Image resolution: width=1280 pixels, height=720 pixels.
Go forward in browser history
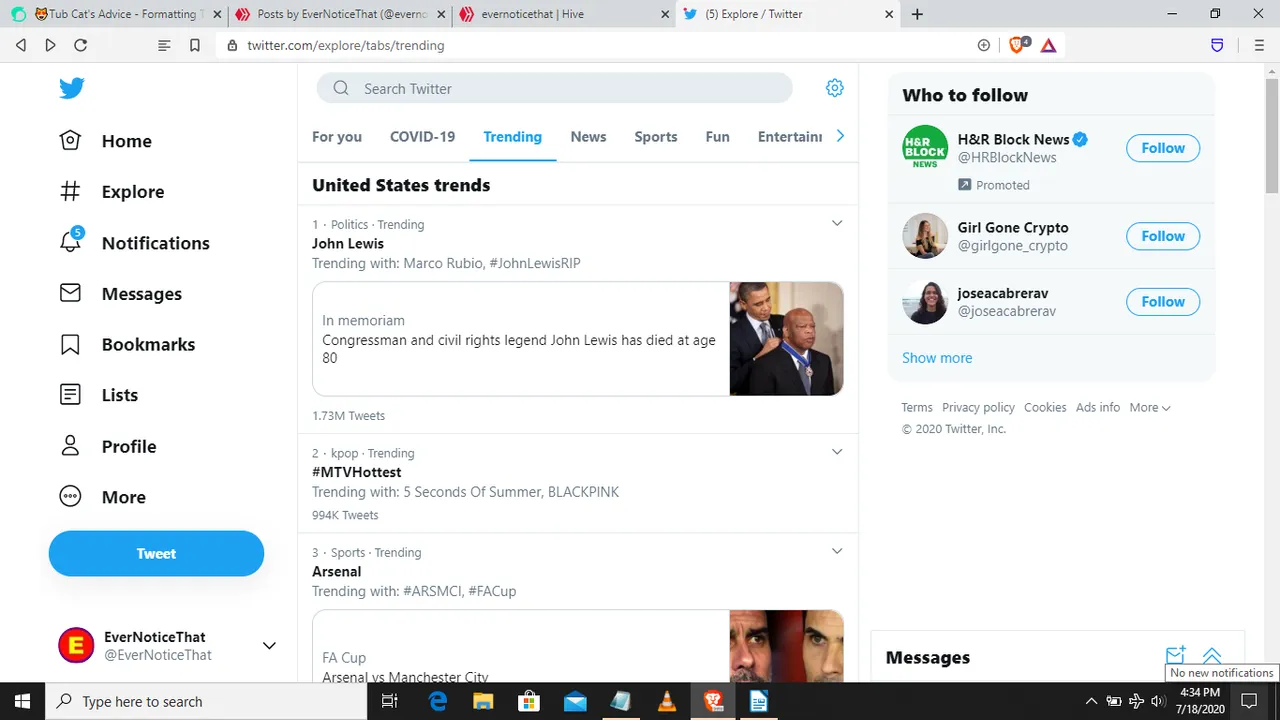[50, 45]
